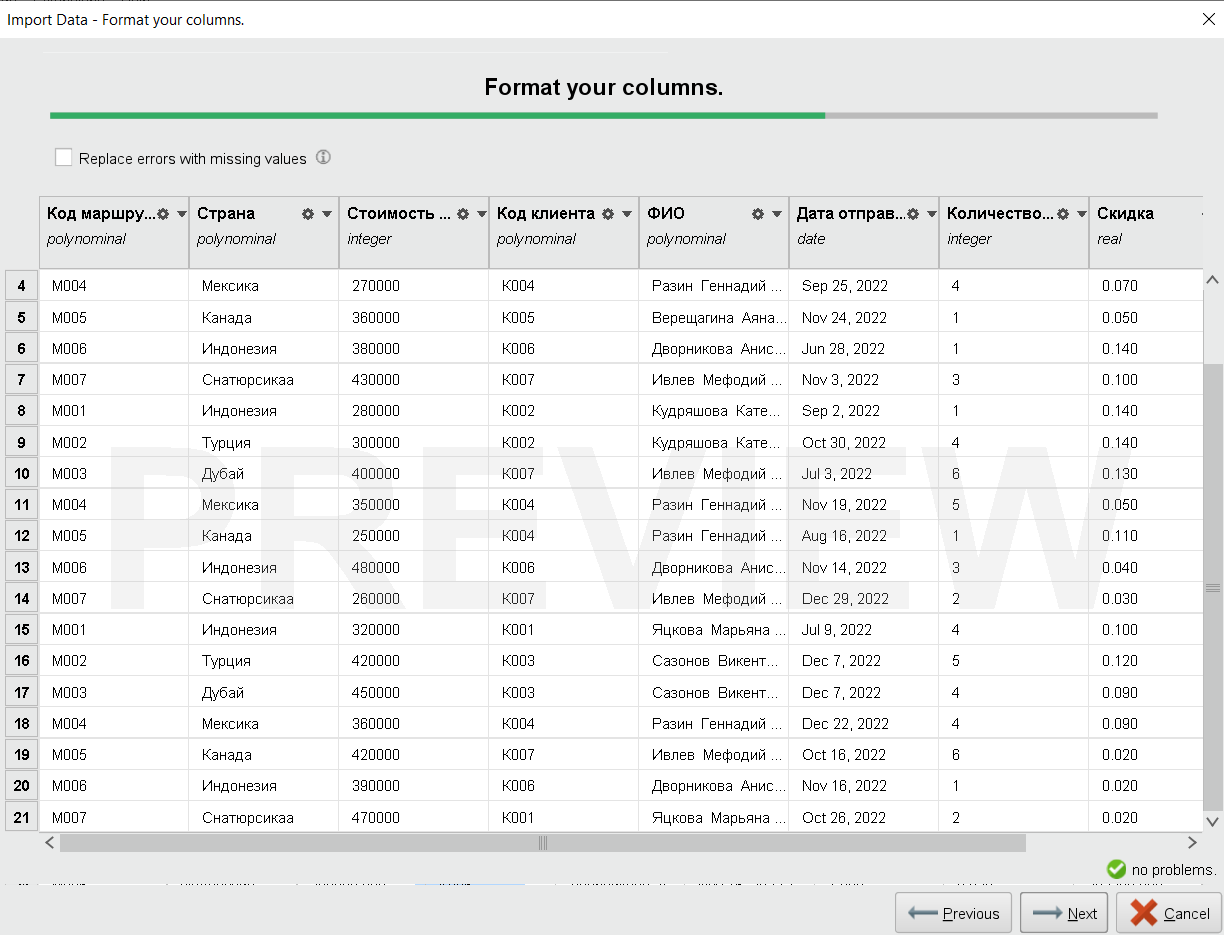Click the scroll-down arrow of vertical scrollbar
The width and height of the screenshot is (1224, 935).
click(1213, 822)
